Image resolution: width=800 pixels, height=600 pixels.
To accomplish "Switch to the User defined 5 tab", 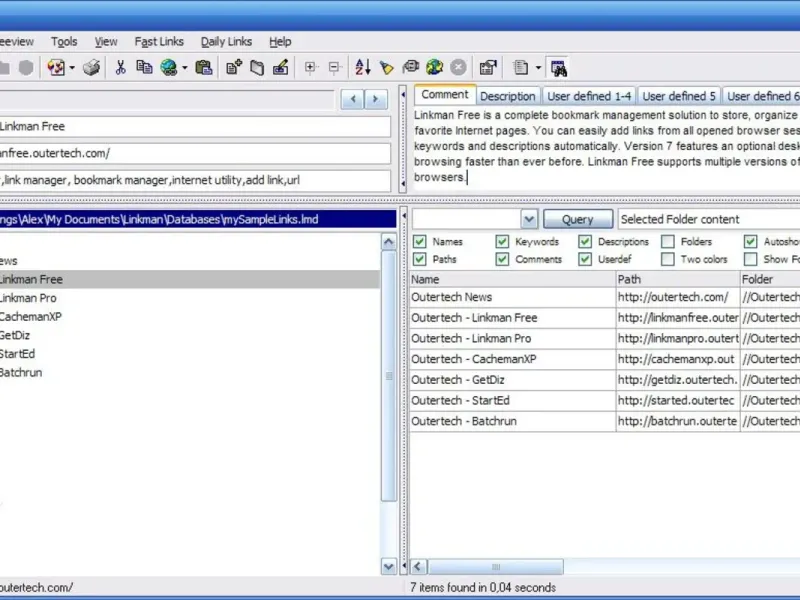I will (679, 96).
